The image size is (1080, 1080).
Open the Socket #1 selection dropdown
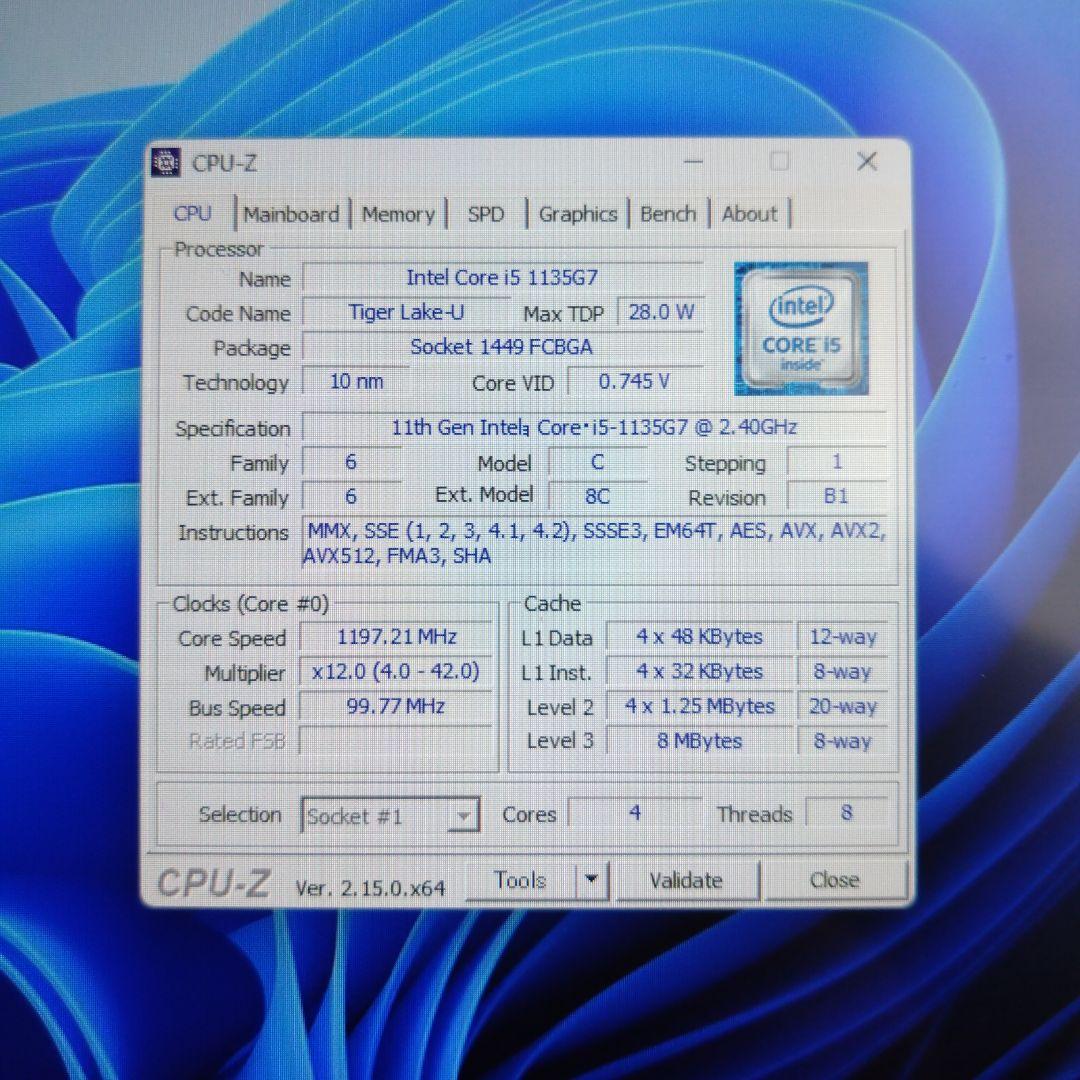pos(462,816)
